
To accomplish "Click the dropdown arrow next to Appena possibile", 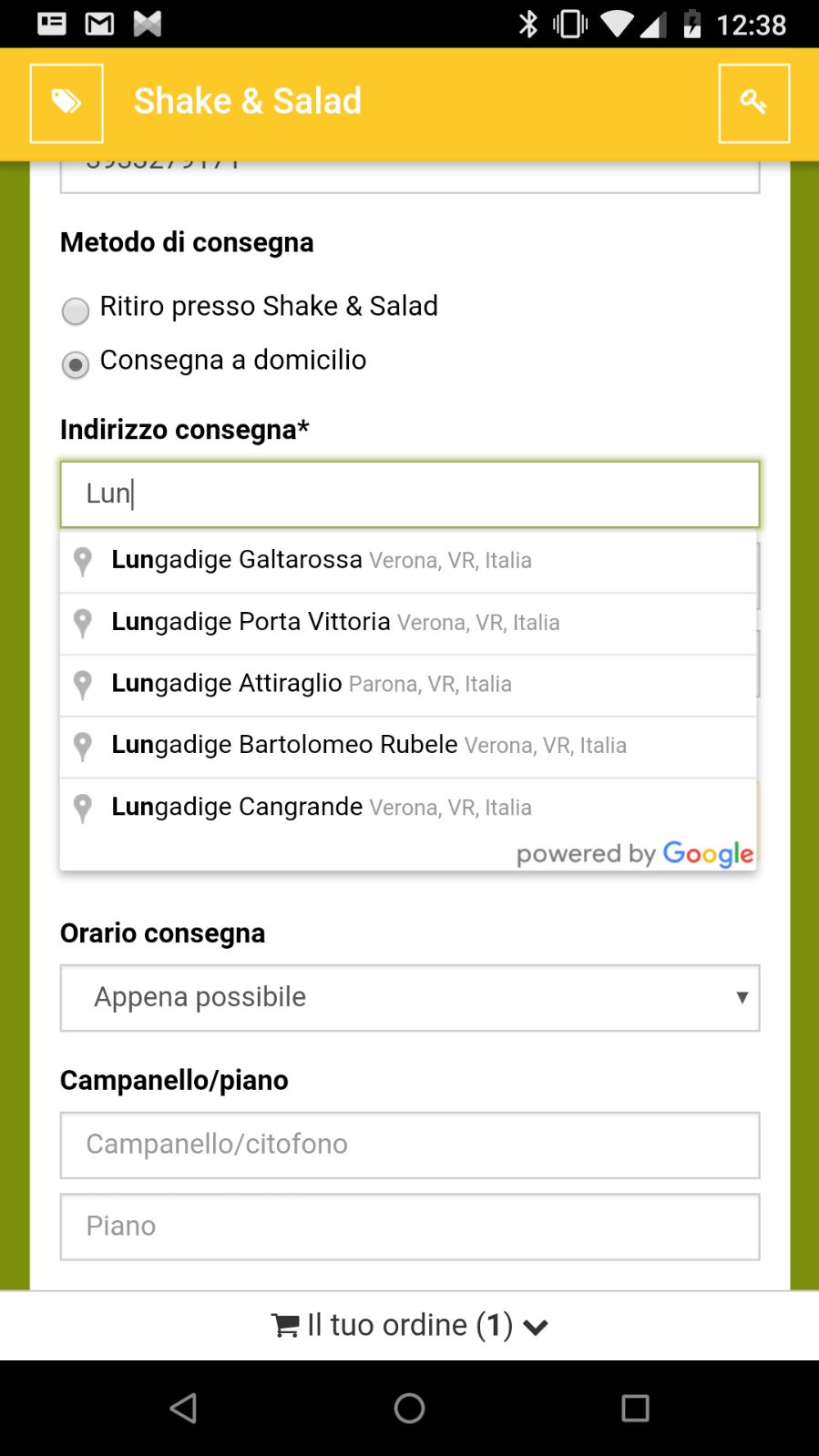I will click(742, 997).
